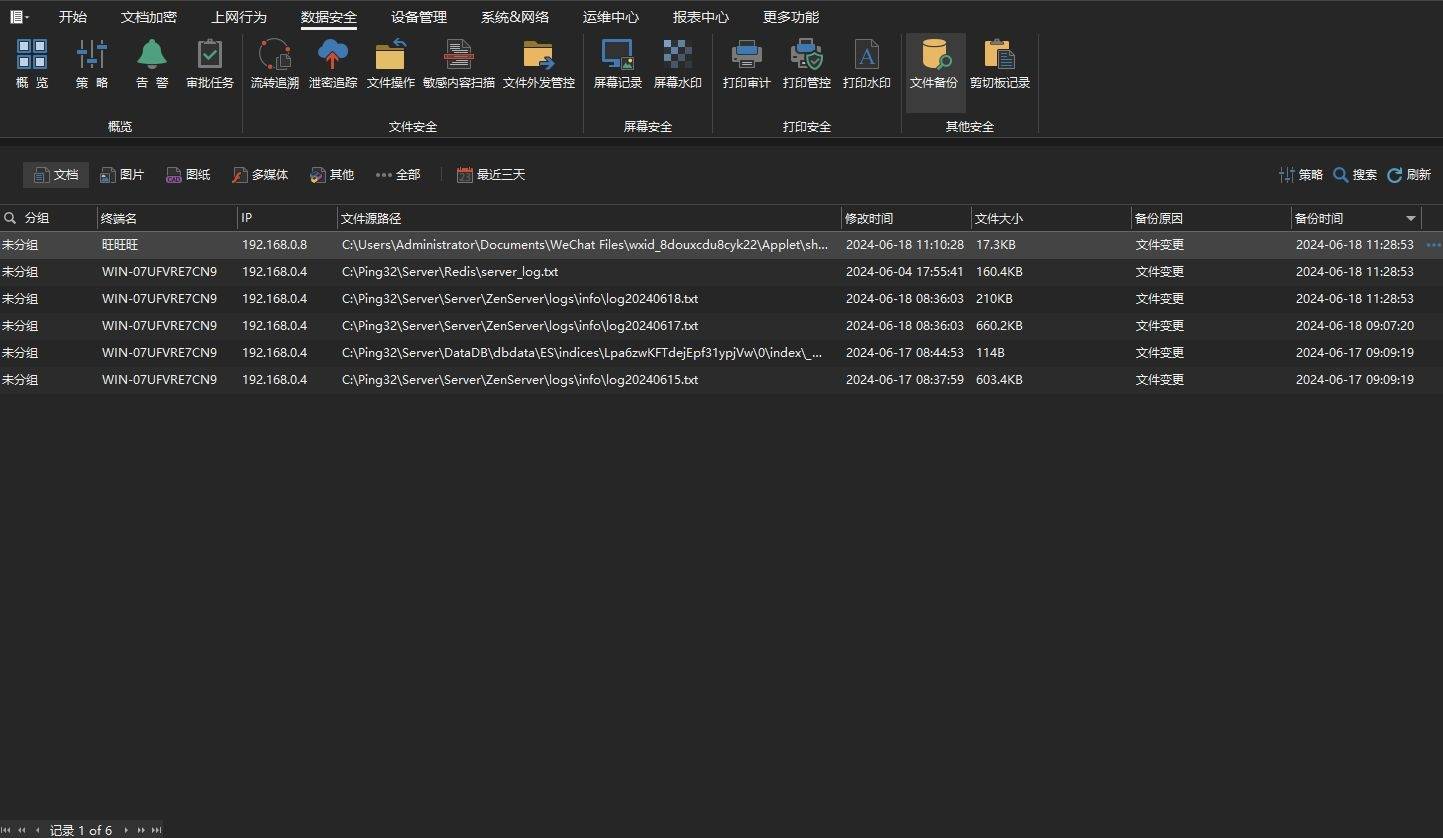Click backup time 2024-06-18 09:07:20

coord(1355,326)
